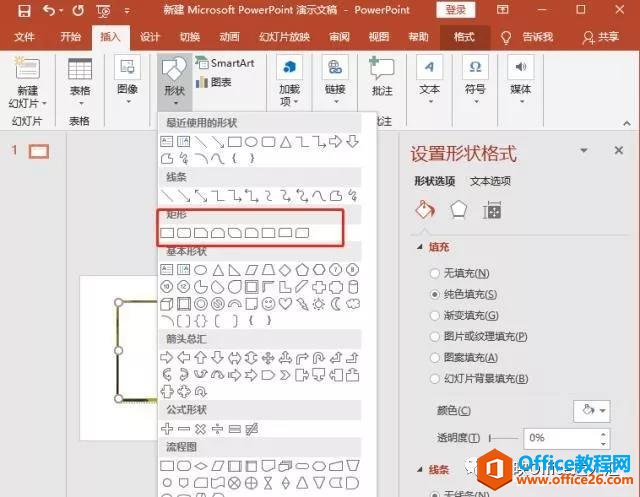Open the quick access toolbar customize dropdown

pyautogui.click(x=127, y=11)
